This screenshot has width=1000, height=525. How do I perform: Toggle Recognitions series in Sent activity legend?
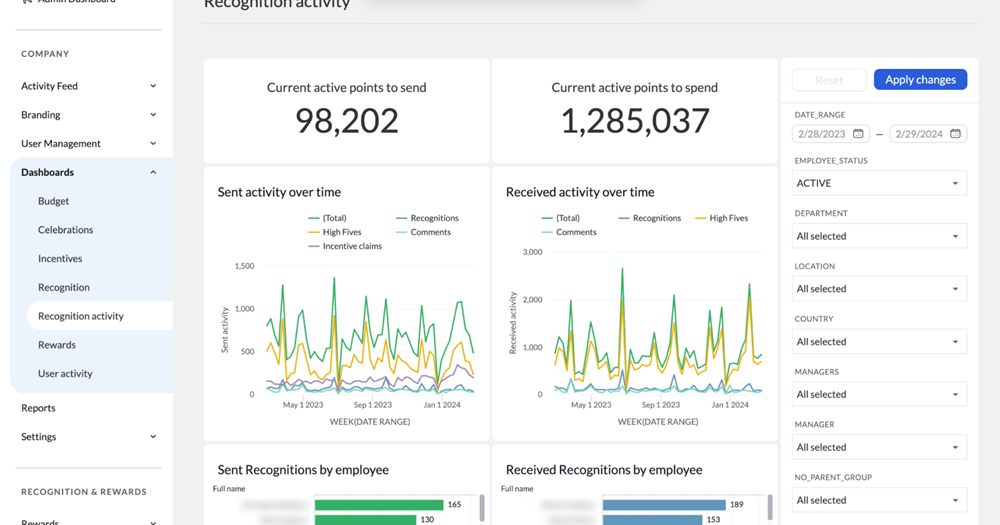tap(427, 218)
